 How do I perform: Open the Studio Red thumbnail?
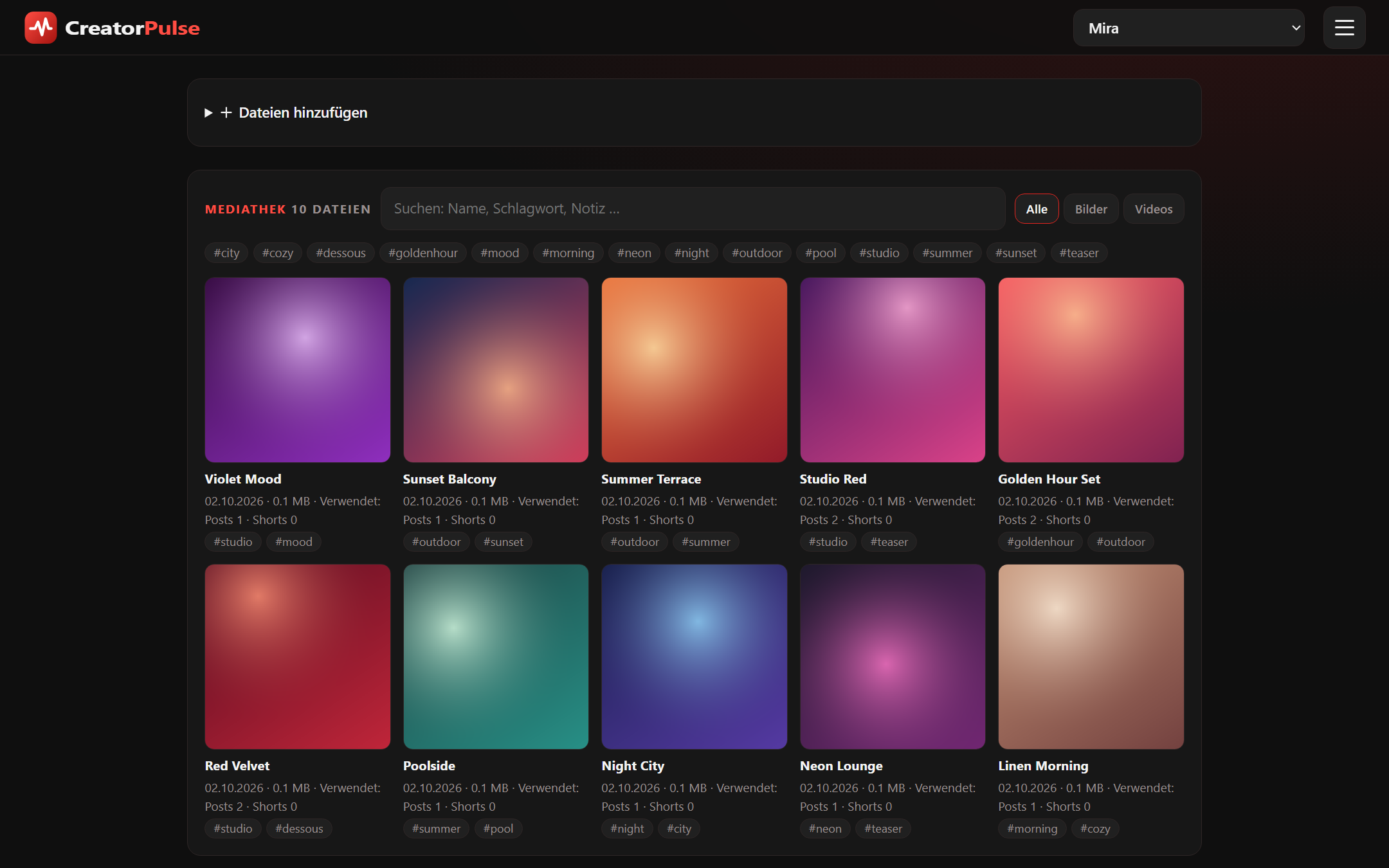(x=893, y=370)
